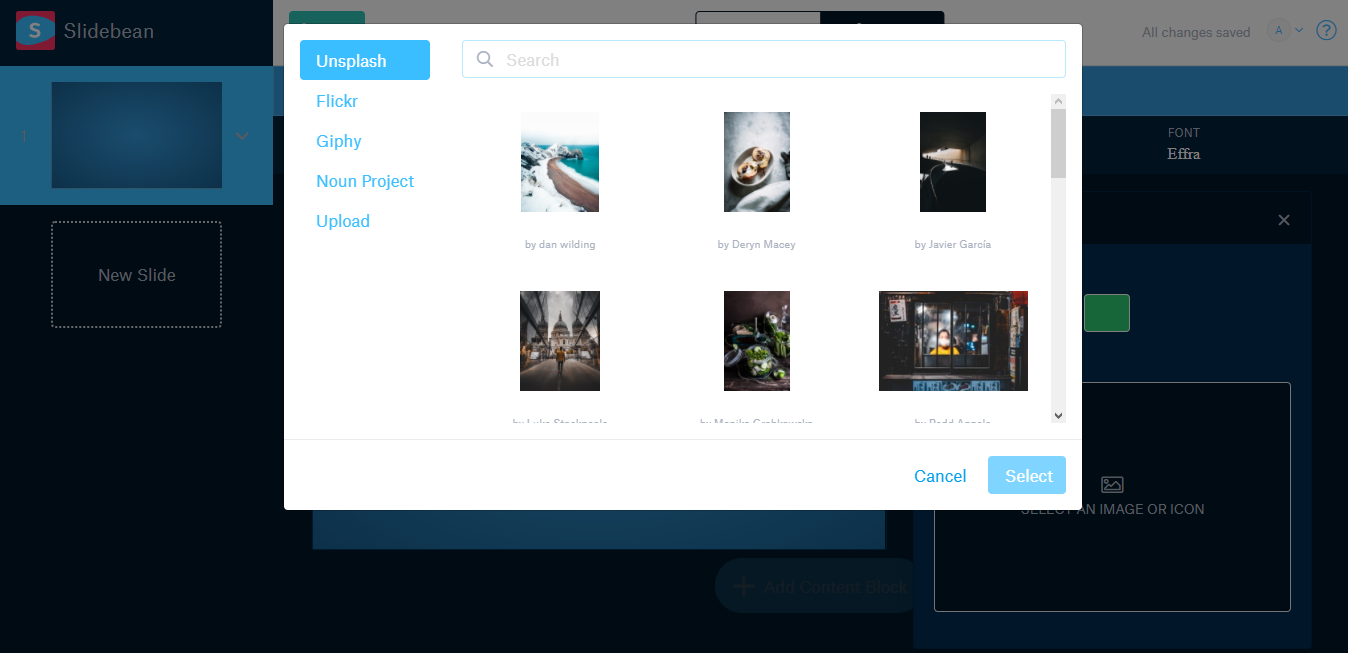Click 'by Javier García' credit text
The width and height of the screenshot is (1348, 653).
click(x=953, y=244)
